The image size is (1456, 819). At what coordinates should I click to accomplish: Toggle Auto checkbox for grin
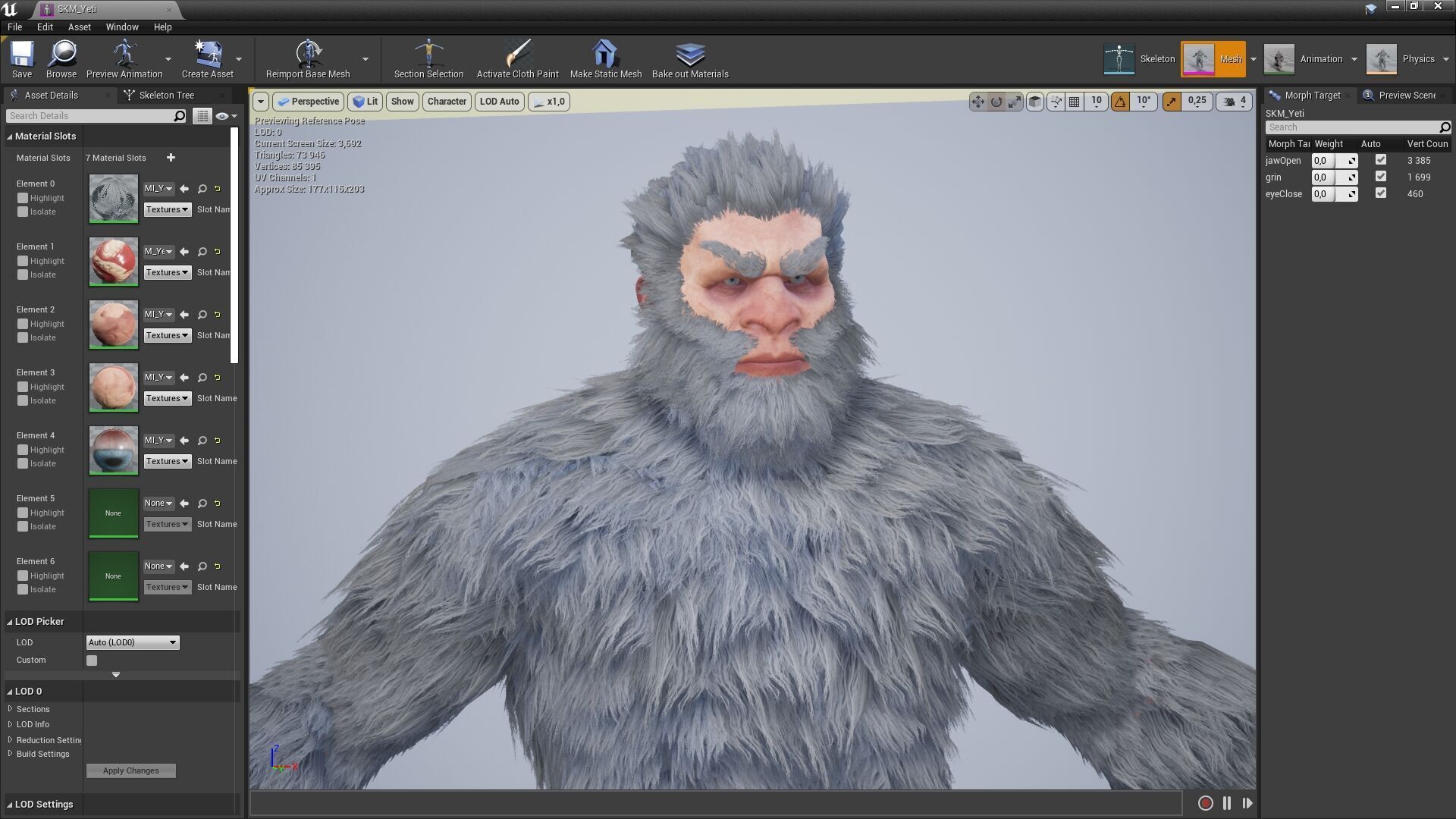pyautogui.click(x=1380, y=177)
